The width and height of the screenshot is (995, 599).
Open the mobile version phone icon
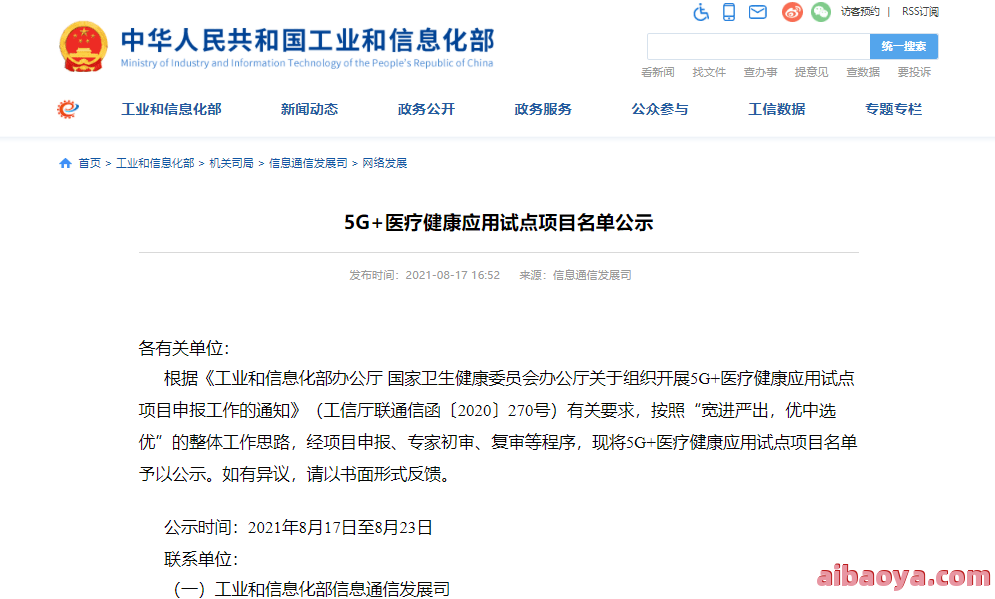[729, 12]
